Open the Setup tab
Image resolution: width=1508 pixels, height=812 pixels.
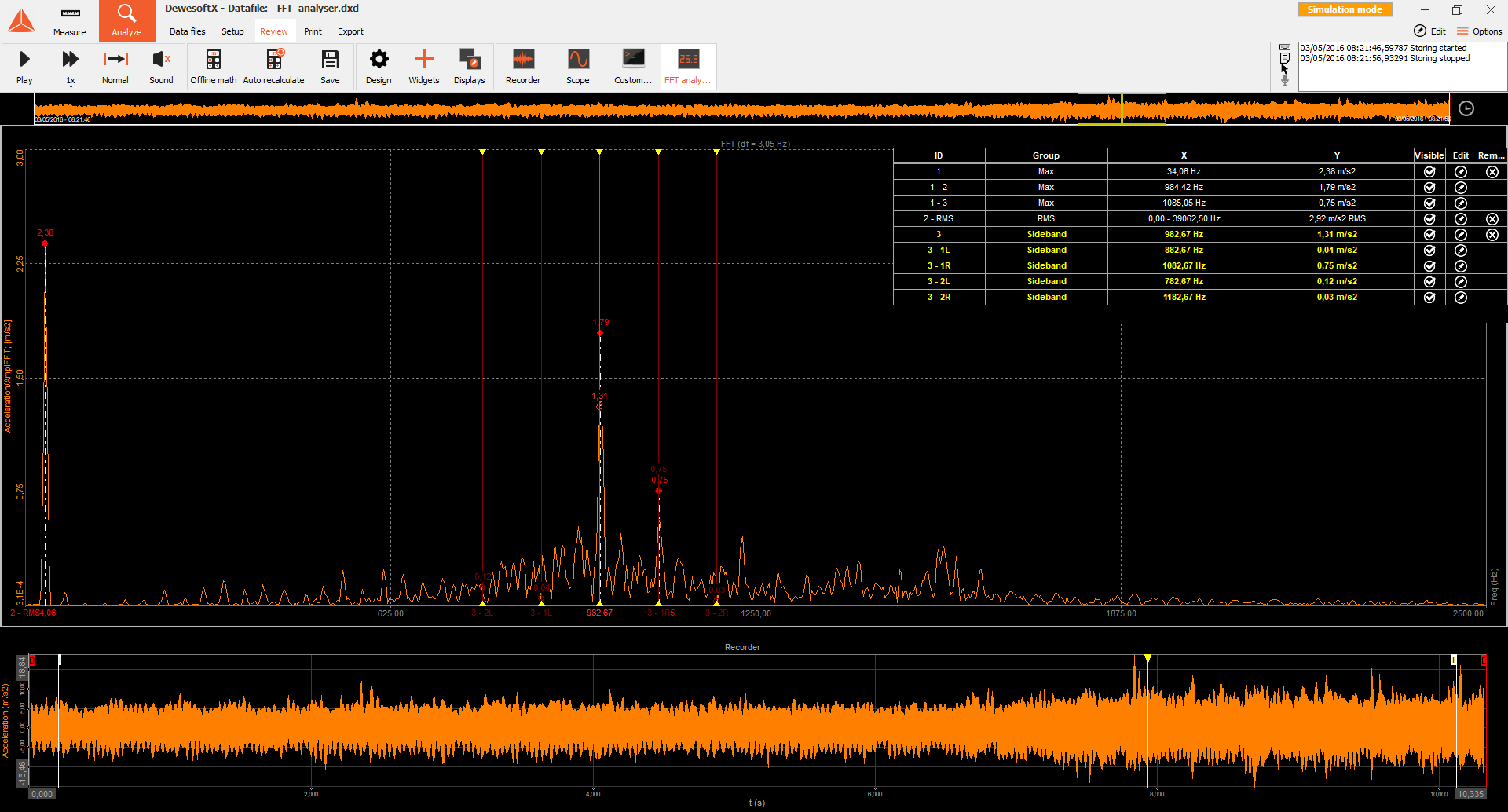coord(232,31)
